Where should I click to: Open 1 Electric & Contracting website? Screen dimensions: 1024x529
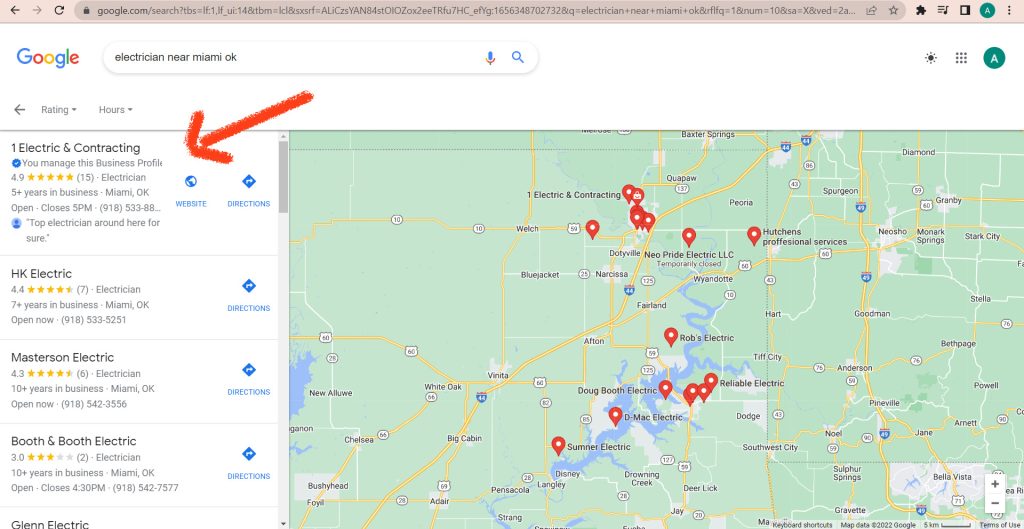pyautogui.click(x=191, y=191)
